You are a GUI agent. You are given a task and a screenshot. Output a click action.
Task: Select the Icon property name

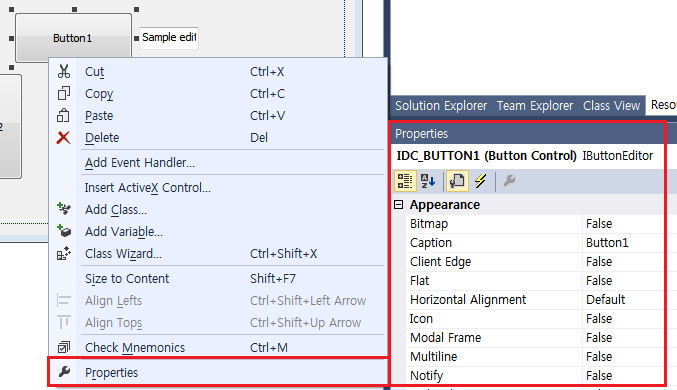pos(494,318)
